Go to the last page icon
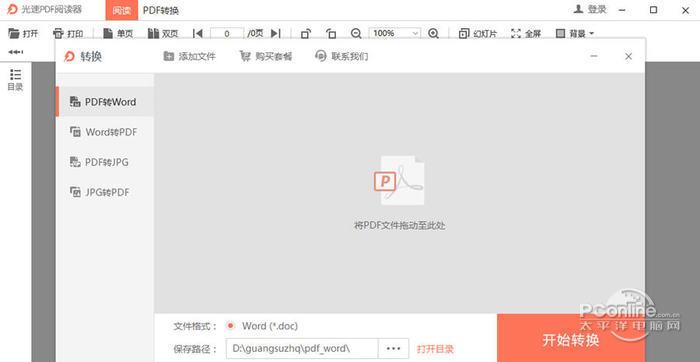 point(276,33)
